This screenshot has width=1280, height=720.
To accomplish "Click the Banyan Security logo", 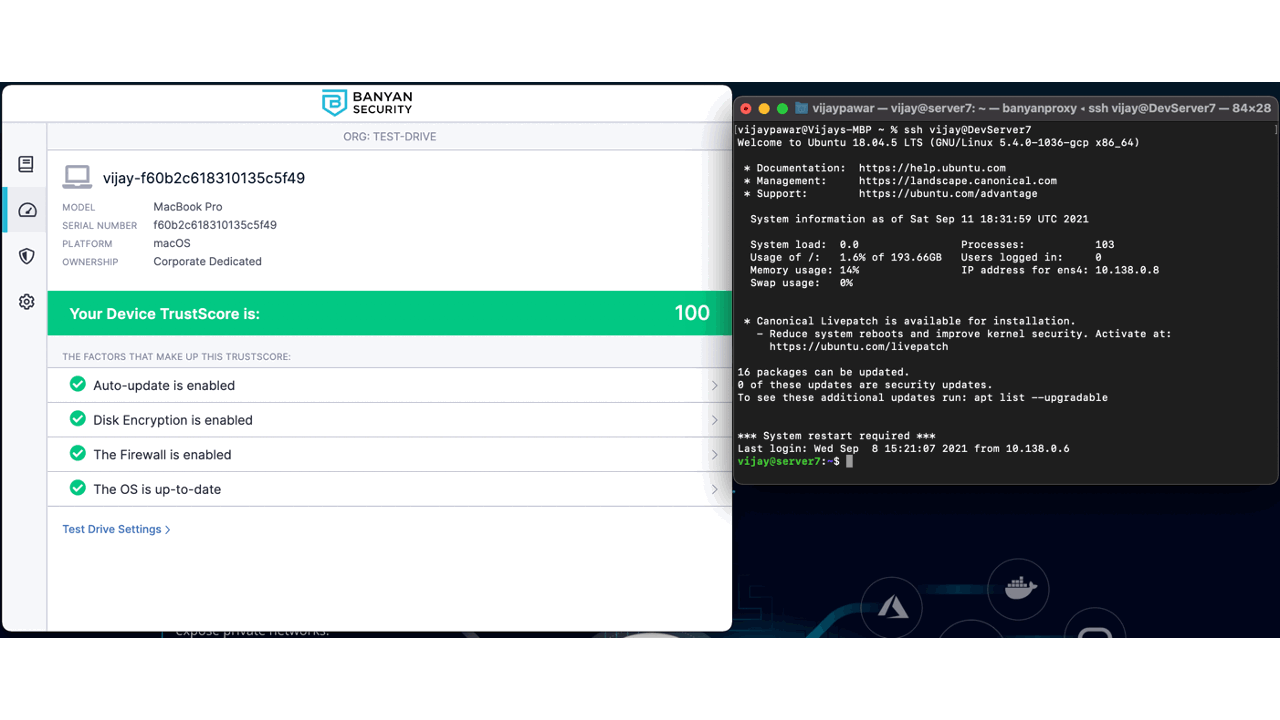I will pos(367,103).
